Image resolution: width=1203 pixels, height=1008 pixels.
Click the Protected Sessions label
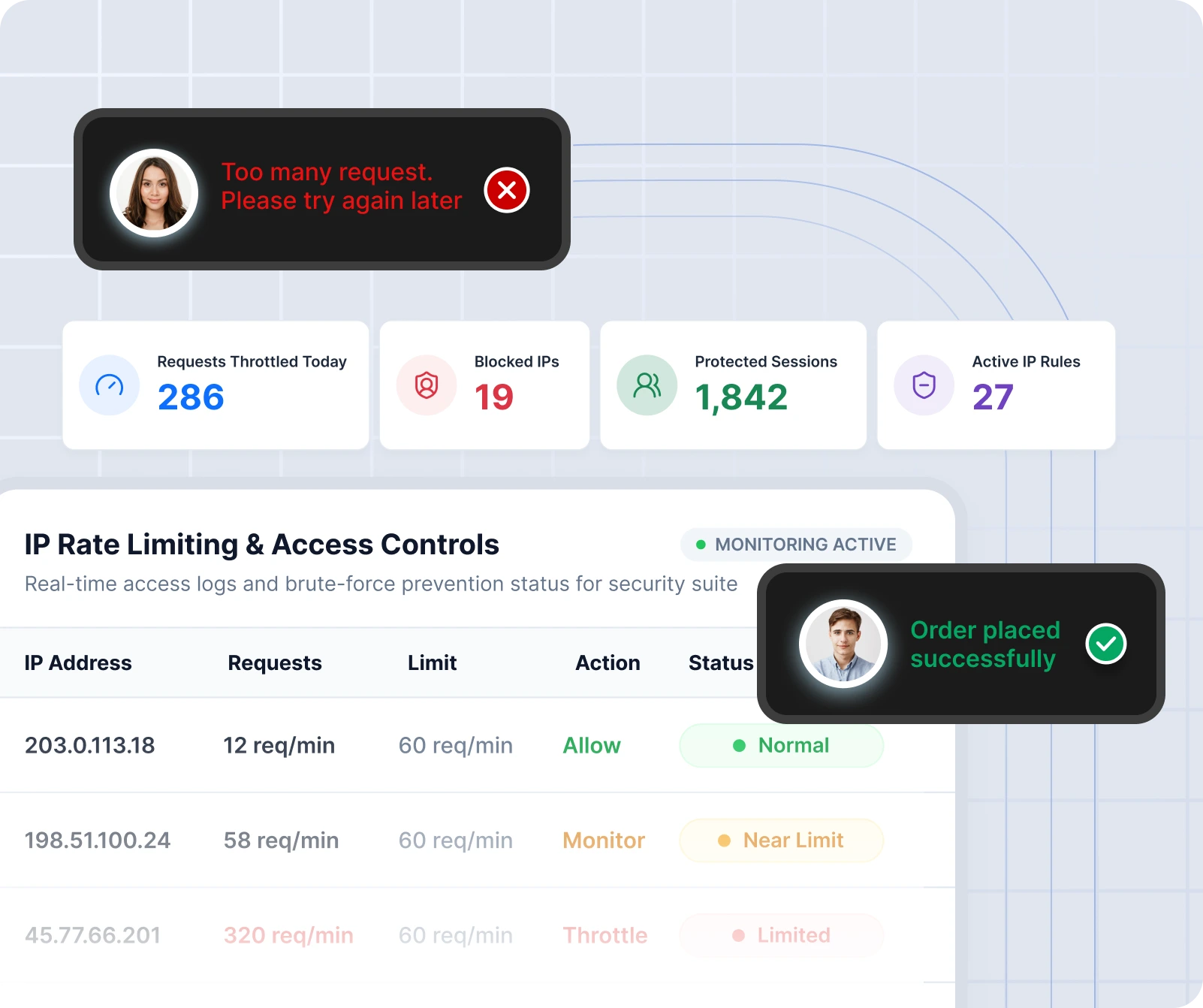[x=766, y=362]
